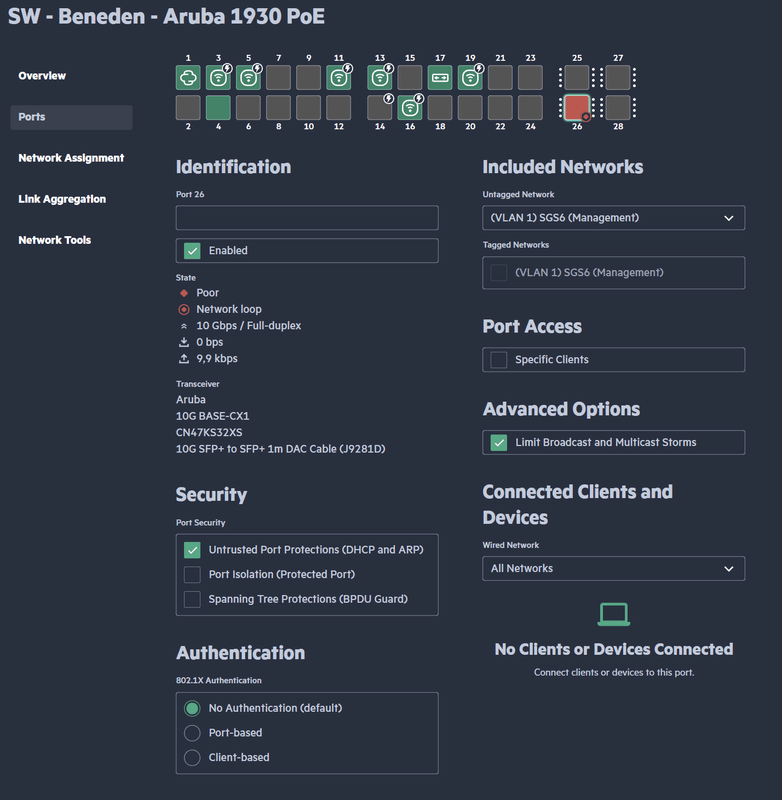Click the Port 26 name input field

coord(307,218)
